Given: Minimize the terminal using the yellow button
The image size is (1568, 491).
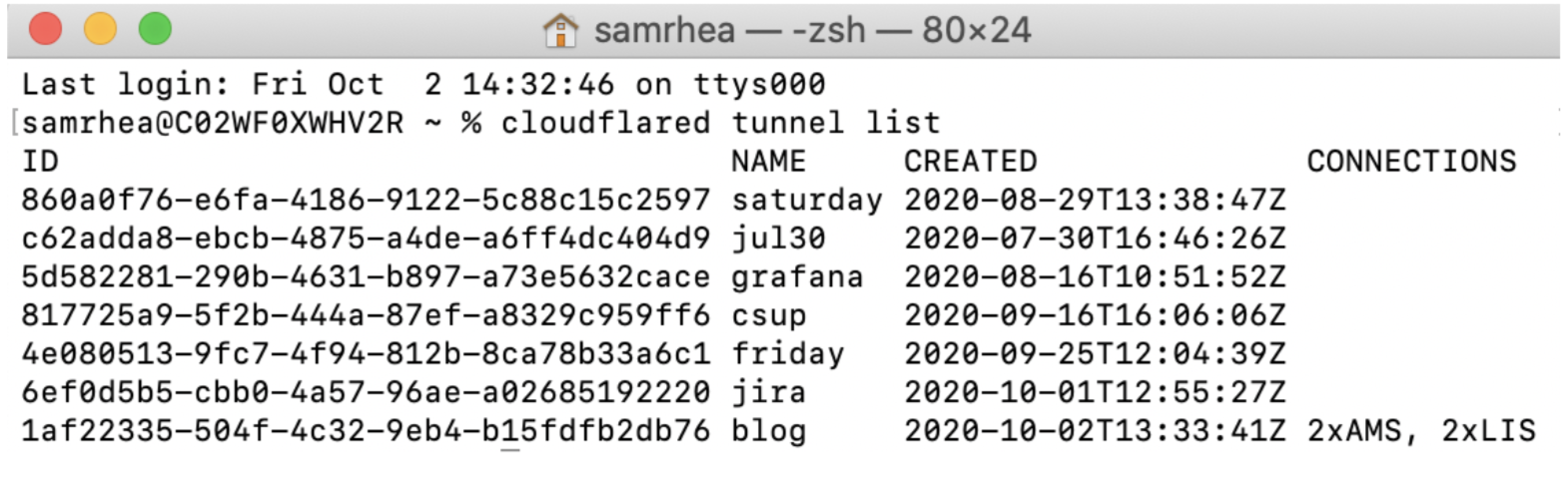Looking at the screenshot, I should [x=100, y=29].
